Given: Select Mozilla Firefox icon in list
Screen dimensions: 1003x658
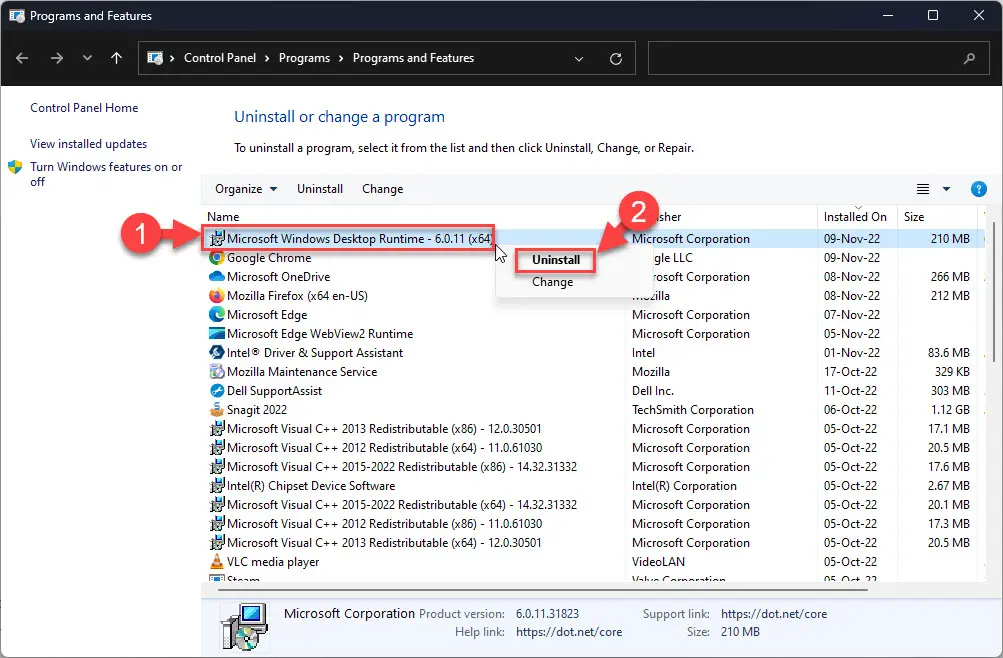Looking at the screenshot, I should tap(217, 296).
